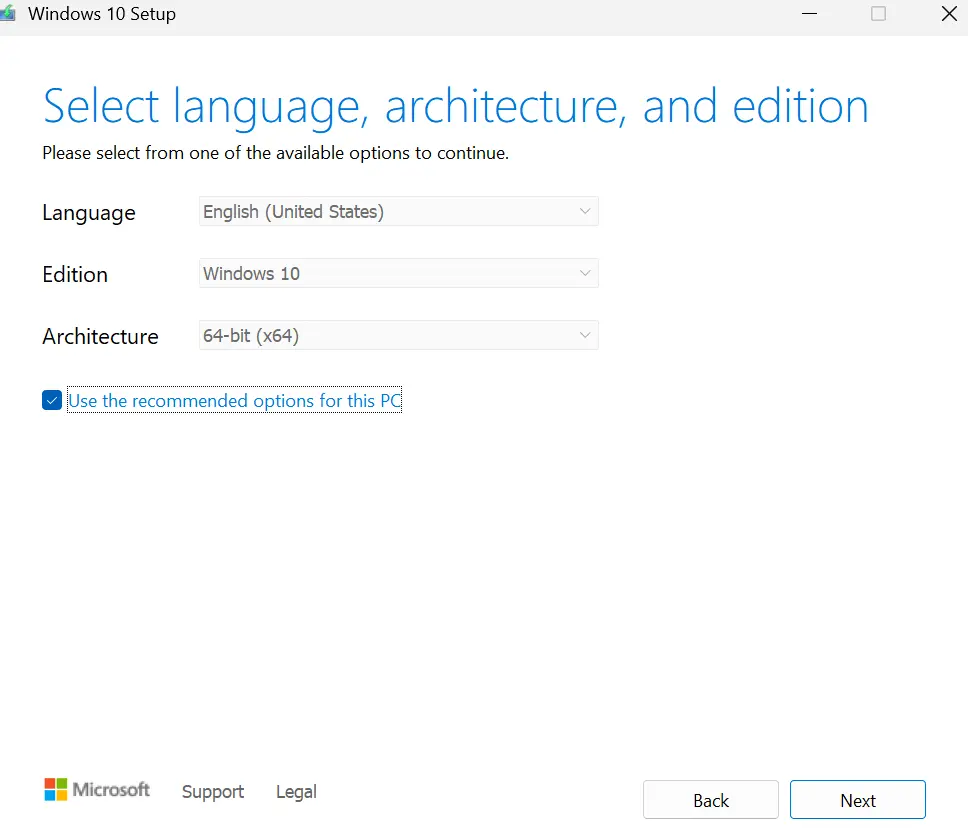Image resolution: width=968 pixels, height=838 pixels.
Task: Open the English (United States) language dropdown
Action: [x=398, y=212]
